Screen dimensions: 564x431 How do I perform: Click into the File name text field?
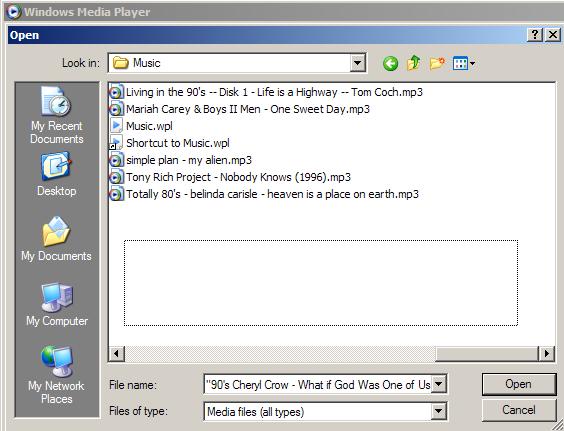pyautogui.click(x=318, y=384)
